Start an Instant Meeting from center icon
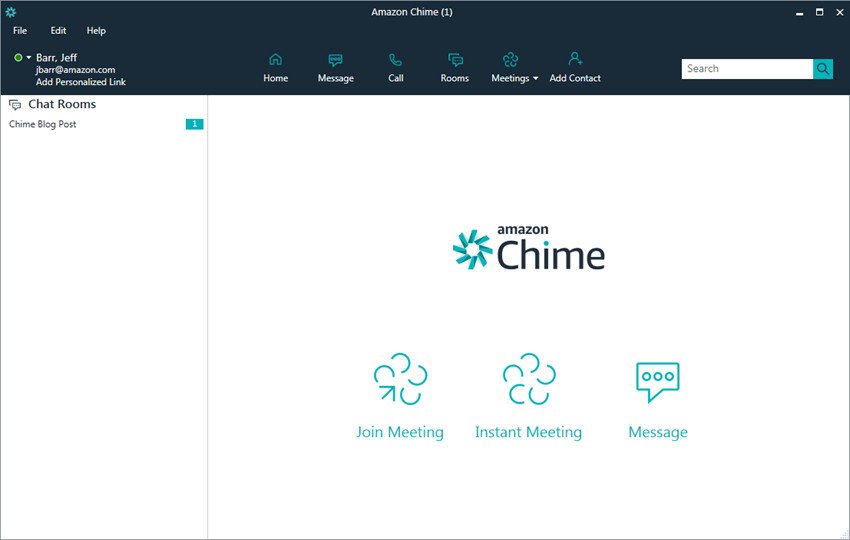Image resolution: width=850 pixels, height=540 pixels. [x=529, y=379]
